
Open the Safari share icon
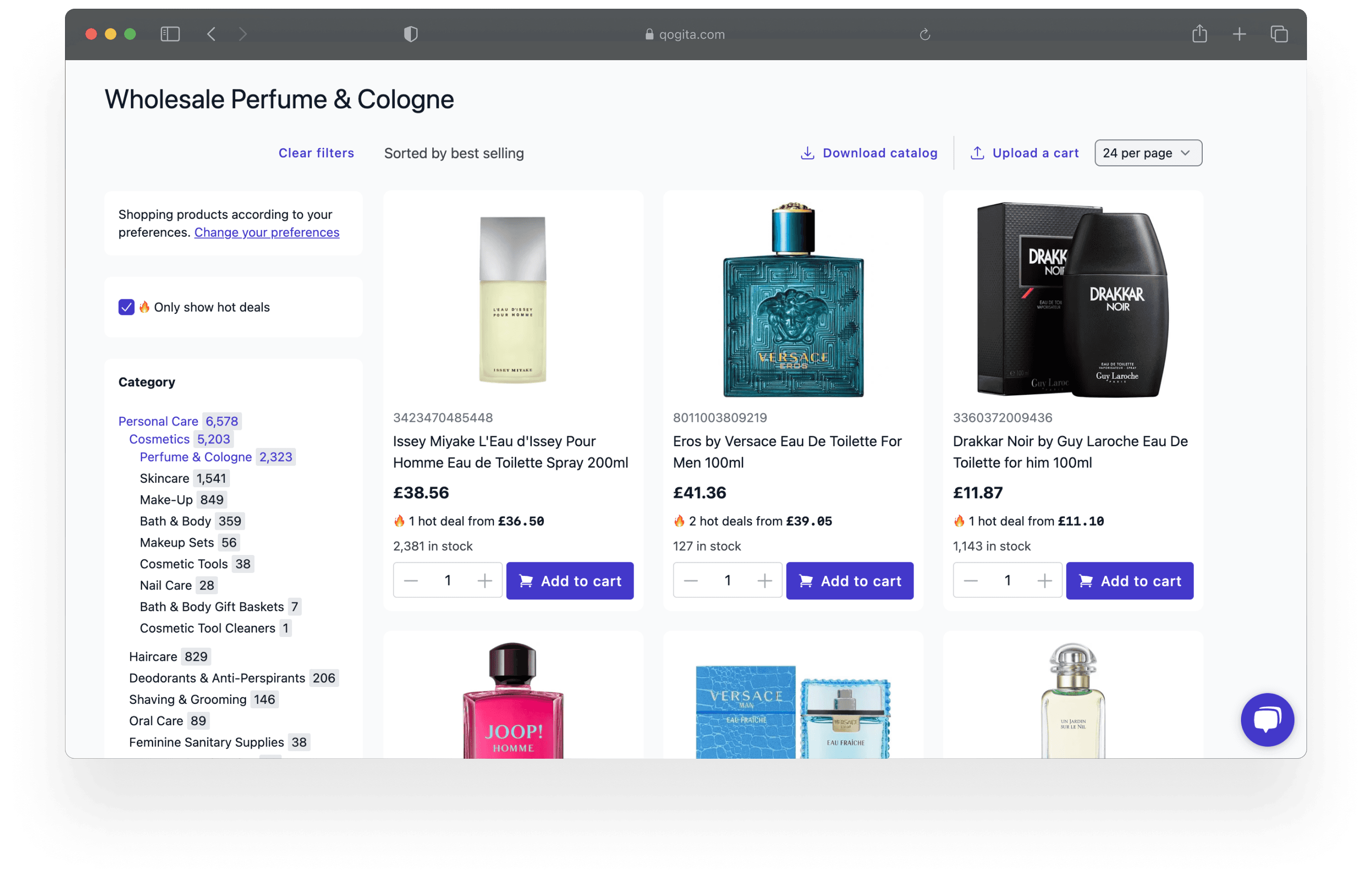pyautogui.click(x=1199, y=33)
